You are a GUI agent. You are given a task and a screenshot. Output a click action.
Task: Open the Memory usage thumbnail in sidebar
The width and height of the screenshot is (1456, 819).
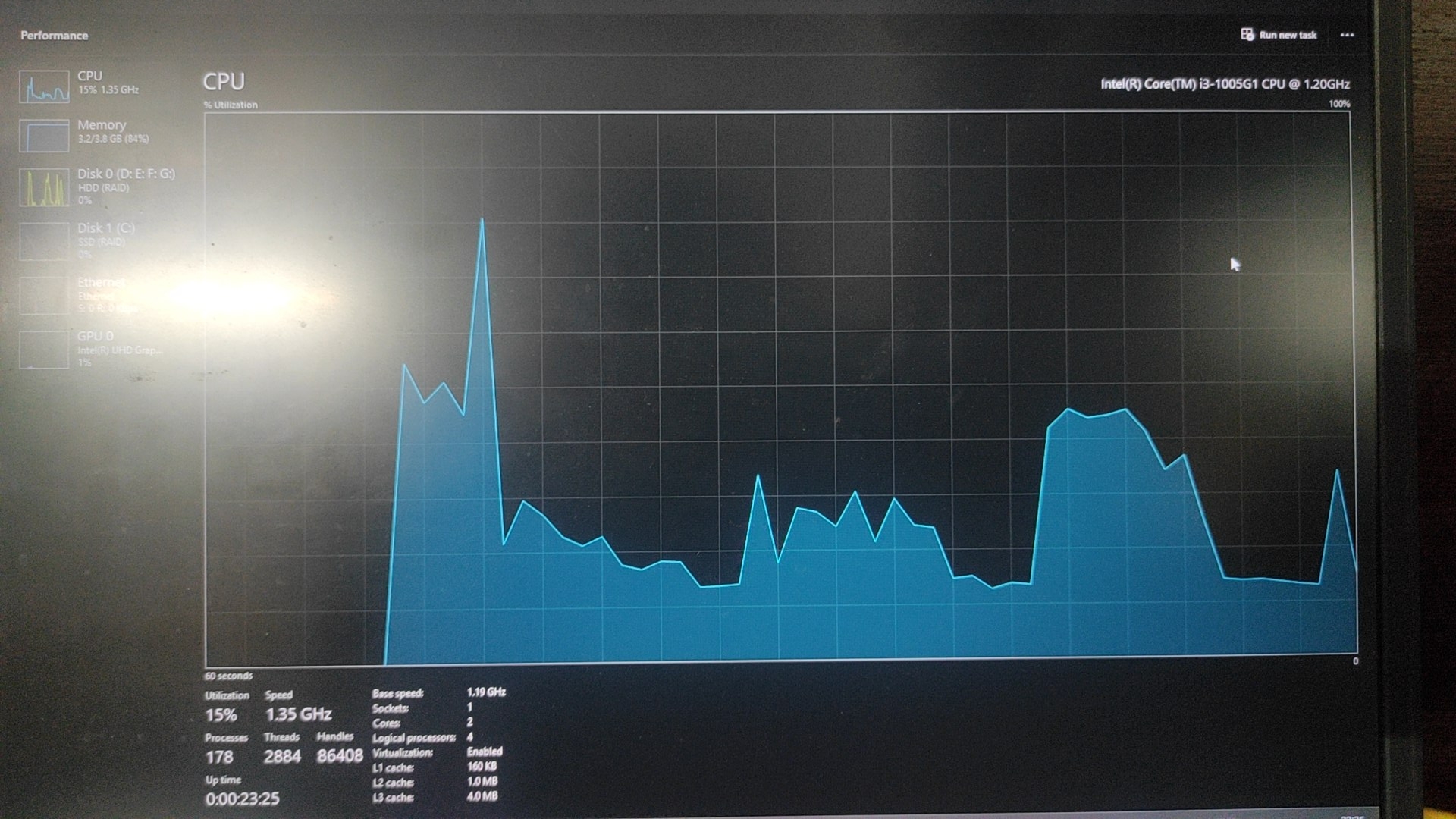click(x=44, y=136)
